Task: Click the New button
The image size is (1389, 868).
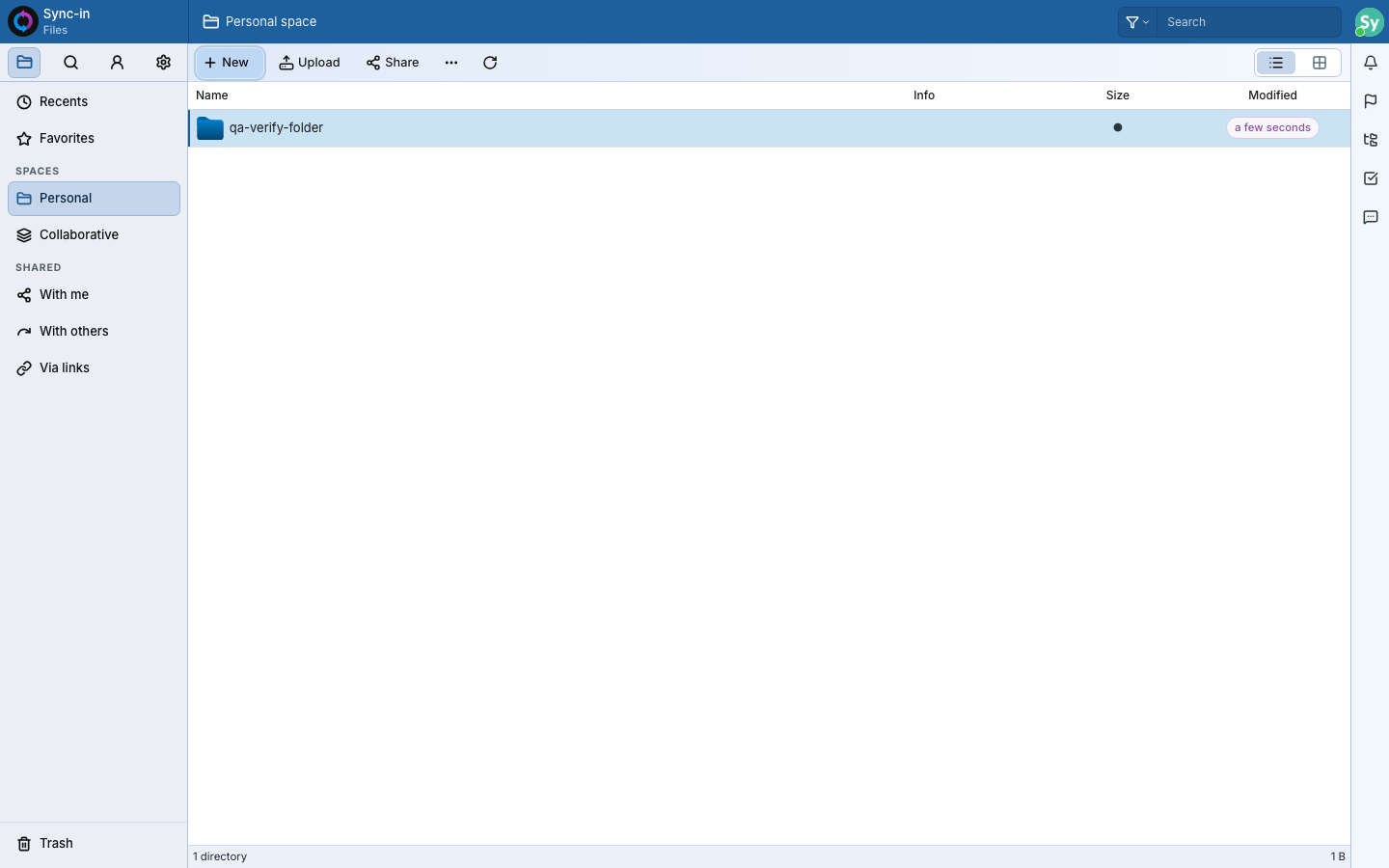Action: click(x=230, y=63)
